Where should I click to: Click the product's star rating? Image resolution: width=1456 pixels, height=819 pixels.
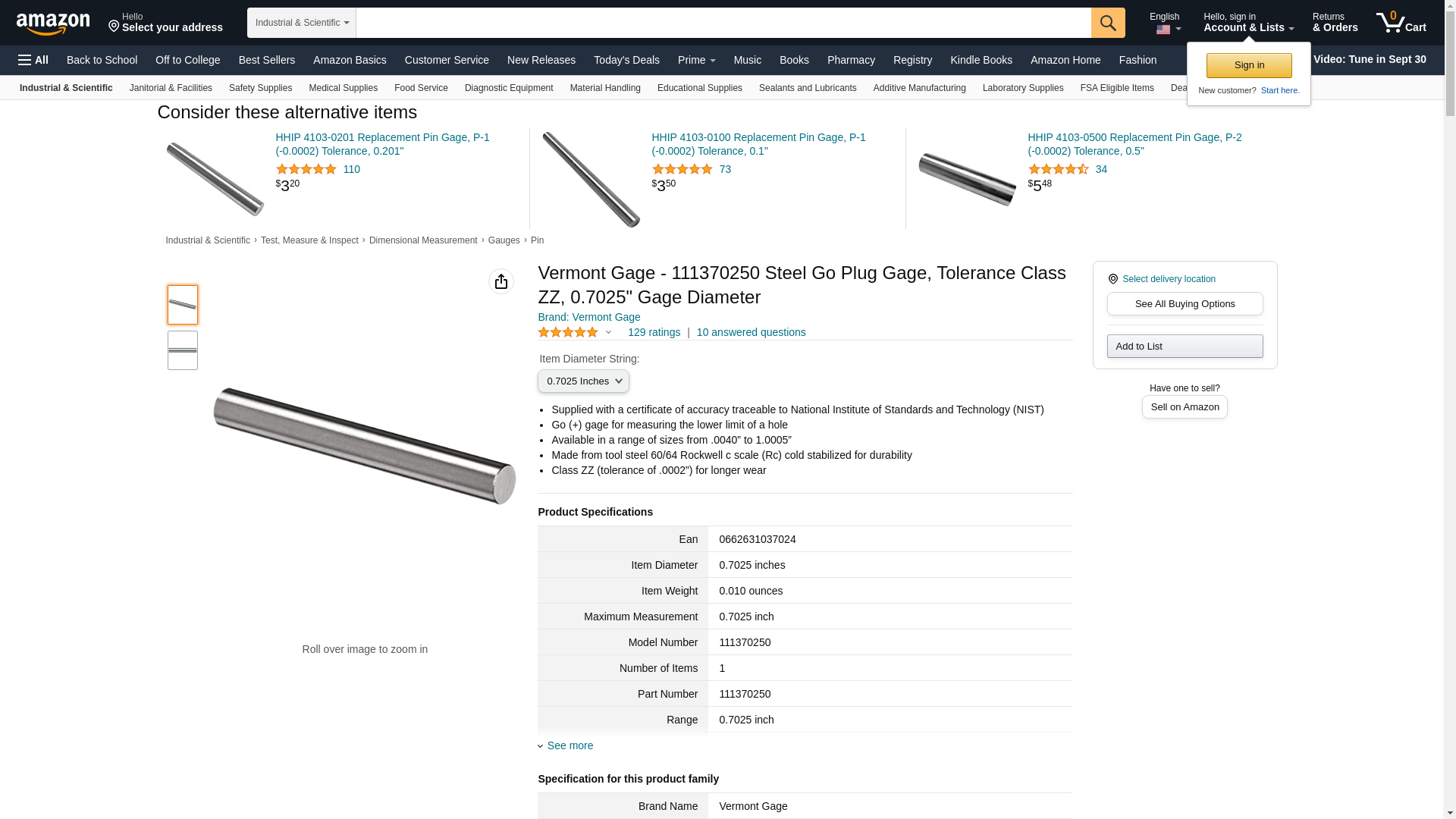tap(568, 332)
